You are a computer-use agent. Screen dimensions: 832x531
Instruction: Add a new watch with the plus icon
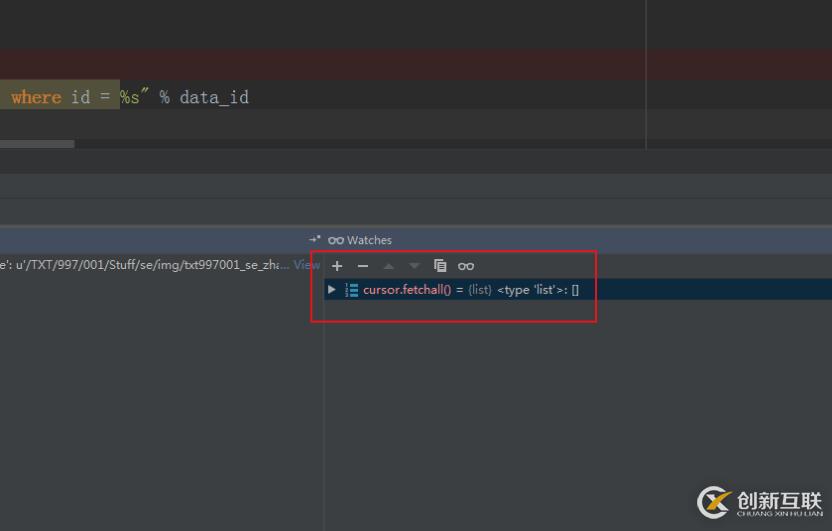point(337,266)
